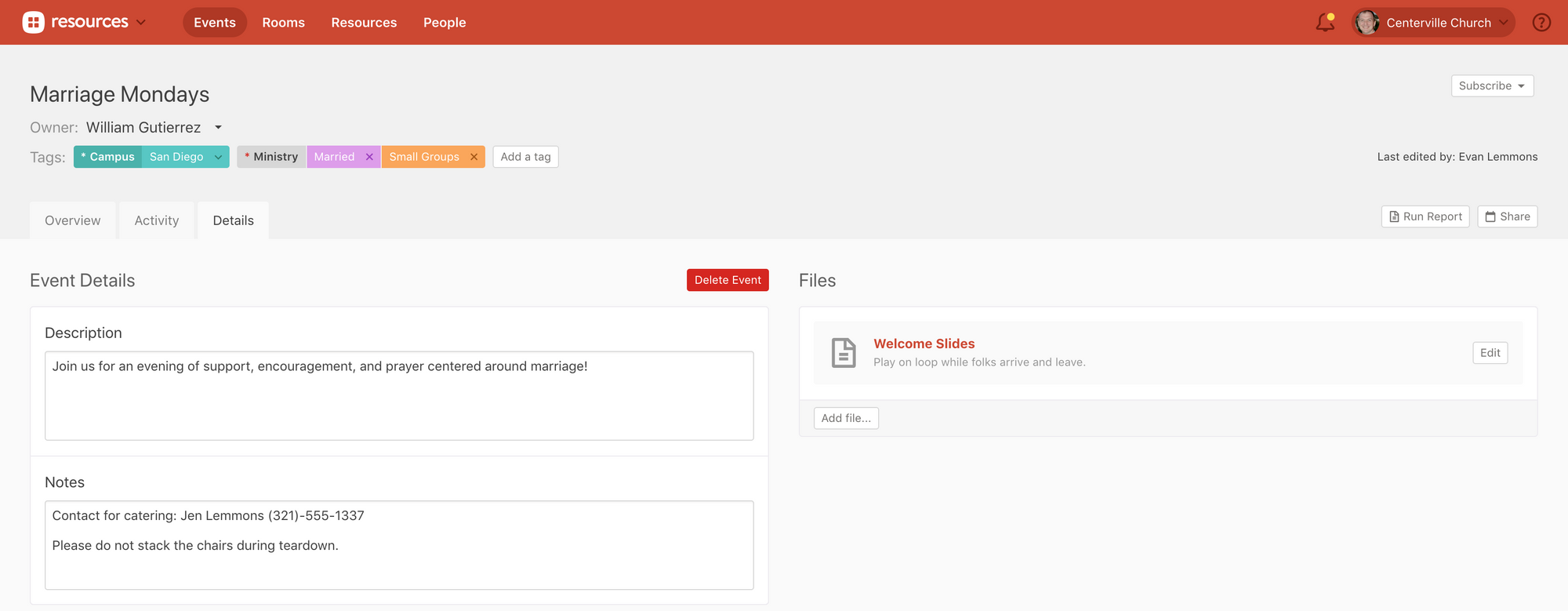Image resolution: width=1568 pixels, height=611 pixels.
Task: Open the Rooms menu item
Action: 283,23
